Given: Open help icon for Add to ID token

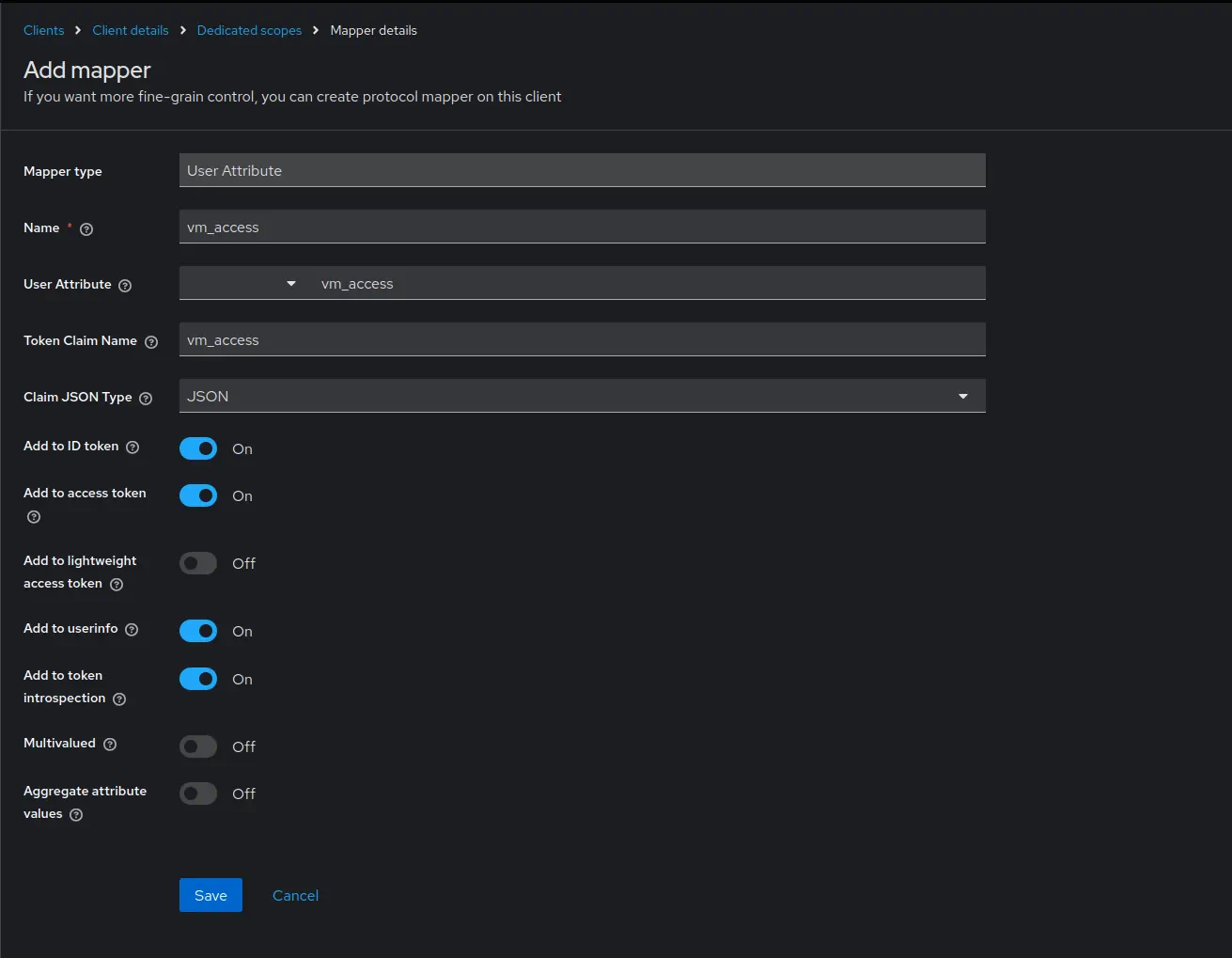Looking at the screenshot, I should pyautogui.click(x=133, y=448).
